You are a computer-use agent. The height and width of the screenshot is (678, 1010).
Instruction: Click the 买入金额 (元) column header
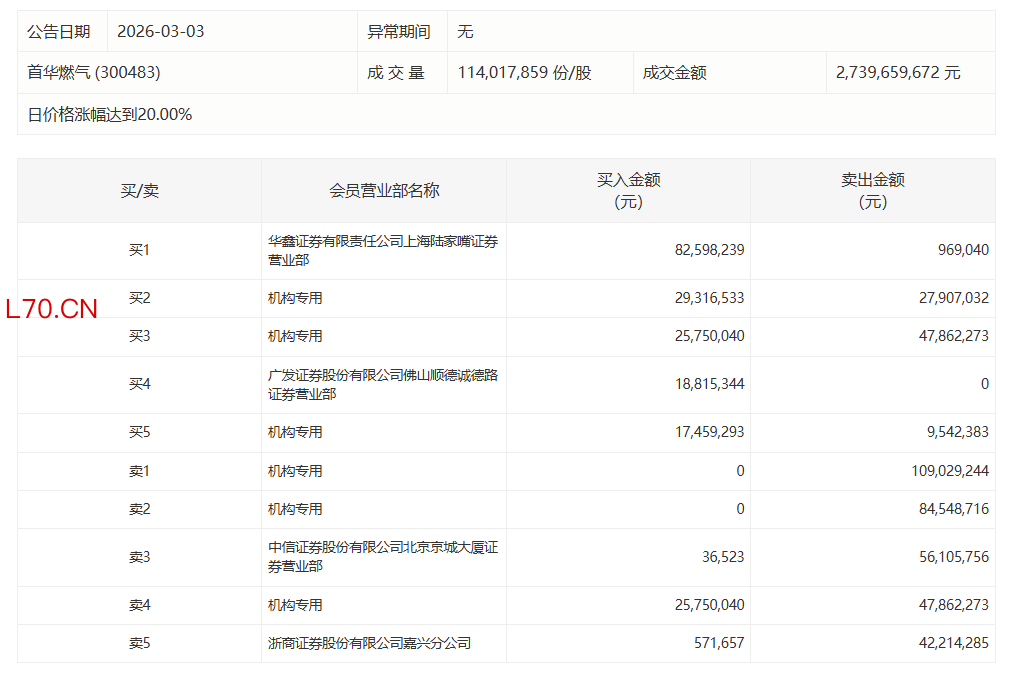click(x=628, y=190)
